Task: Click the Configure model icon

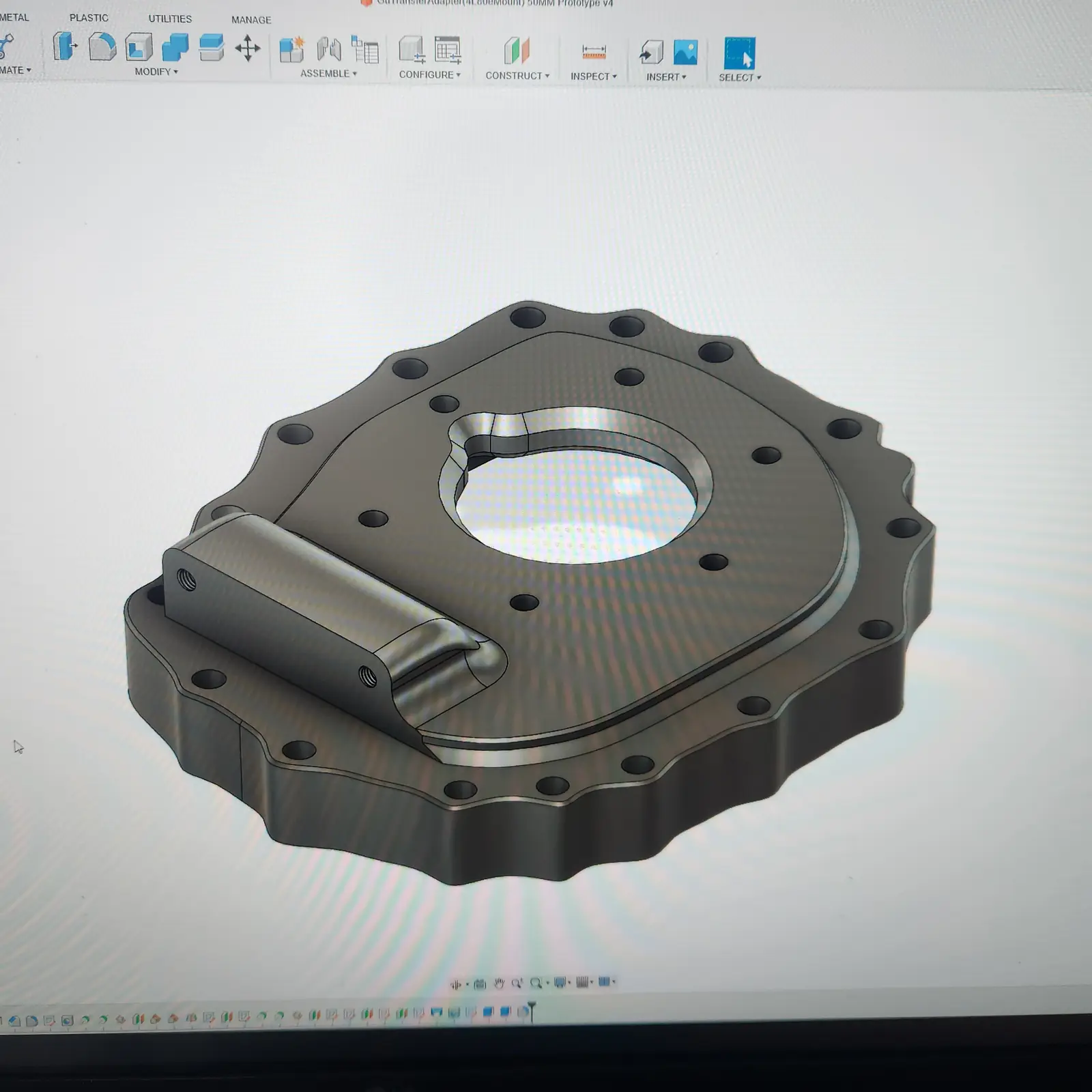Action: click(412, 51)
